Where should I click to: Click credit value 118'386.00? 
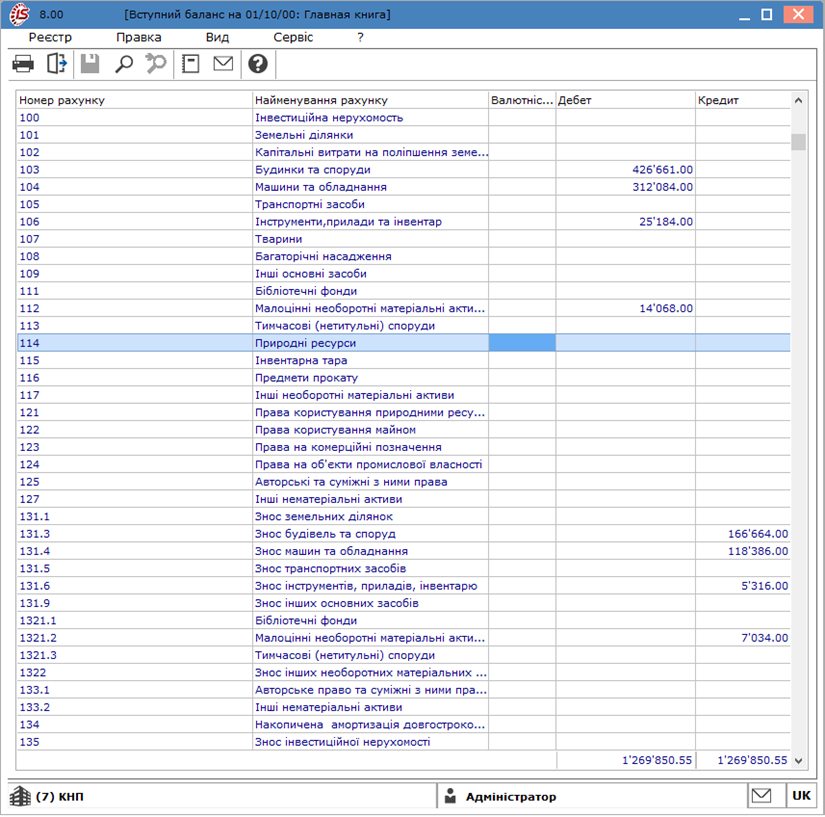click(x=758, y=551)
